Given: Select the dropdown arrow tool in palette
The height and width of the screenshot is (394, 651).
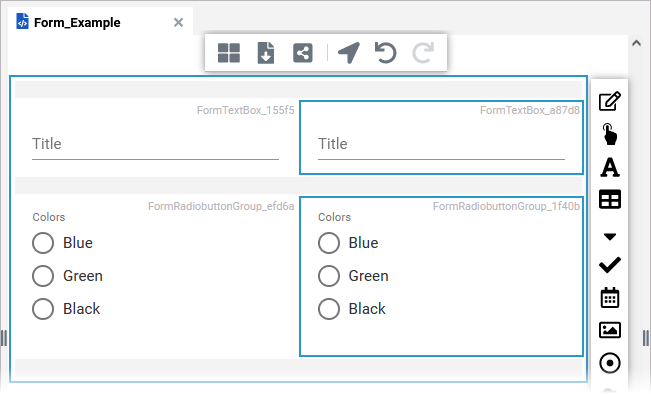Looking at the screenshot, I should click(609, 237).
